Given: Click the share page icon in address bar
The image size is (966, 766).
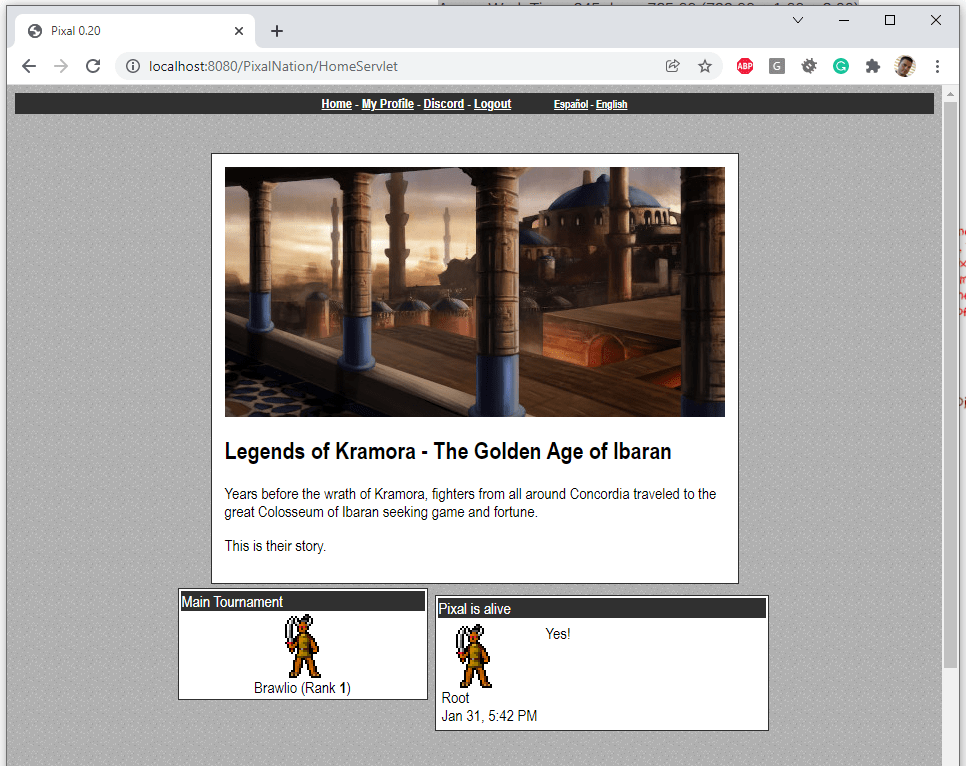Looking at the screenshot, I should coord(673,66).
